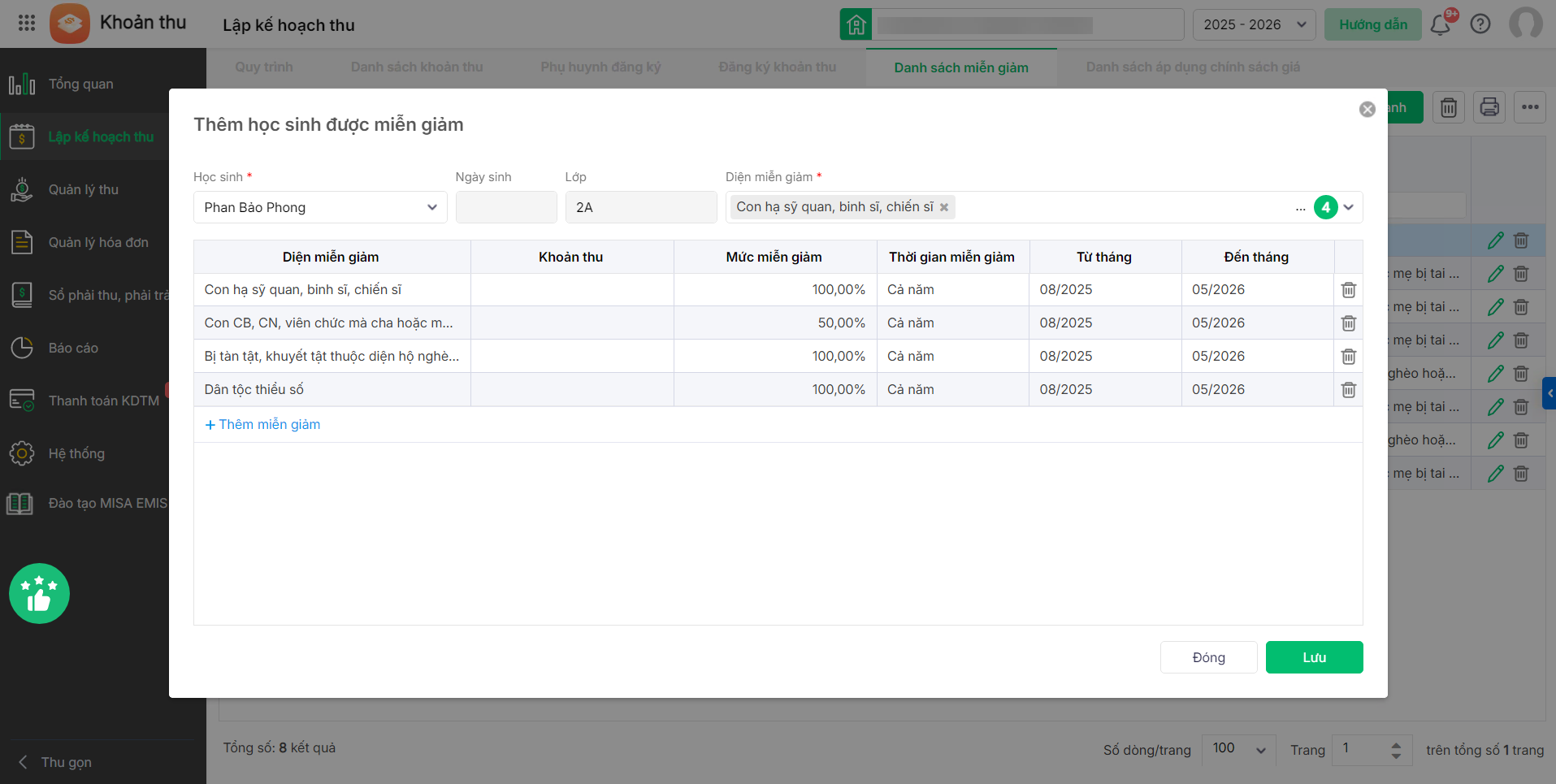This screenshot has width=1556, height=784.
Task: Switch to the Đăng ký khoản thu tab
Action: (777, 67)
